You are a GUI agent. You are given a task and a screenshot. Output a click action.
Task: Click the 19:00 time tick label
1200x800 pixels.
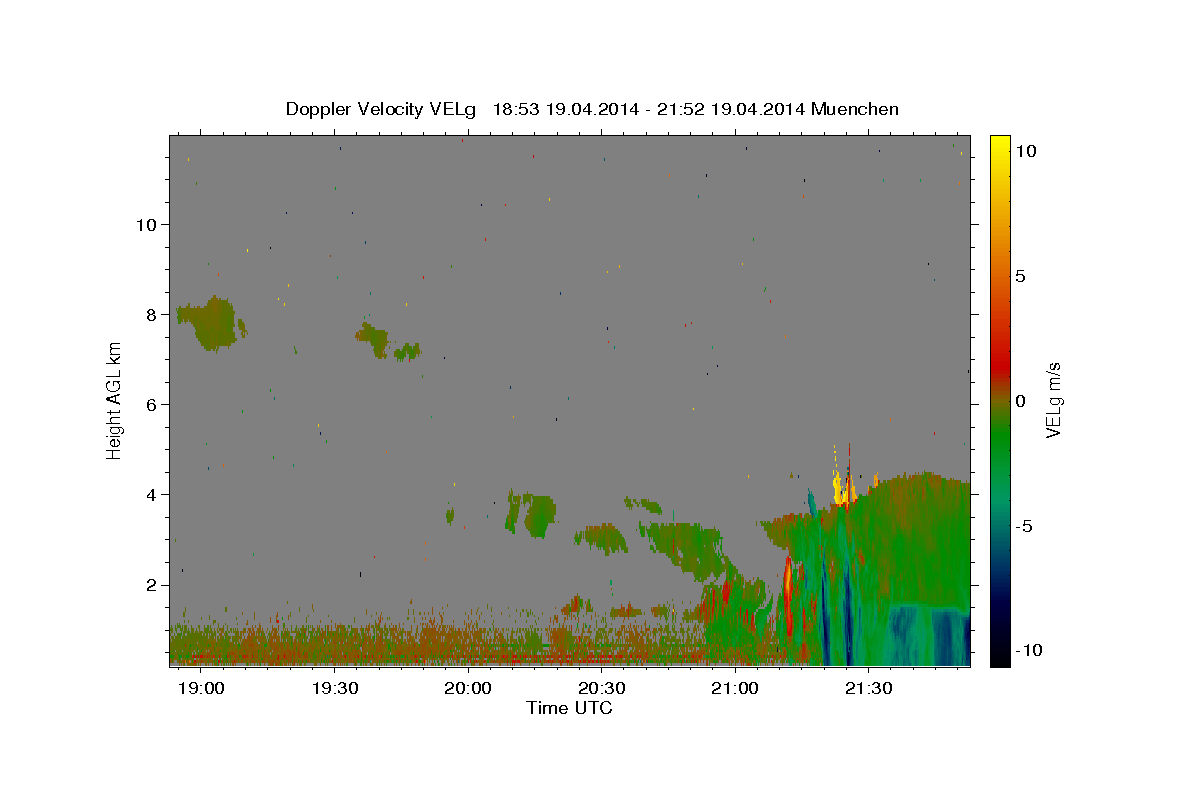pos(203,689)
